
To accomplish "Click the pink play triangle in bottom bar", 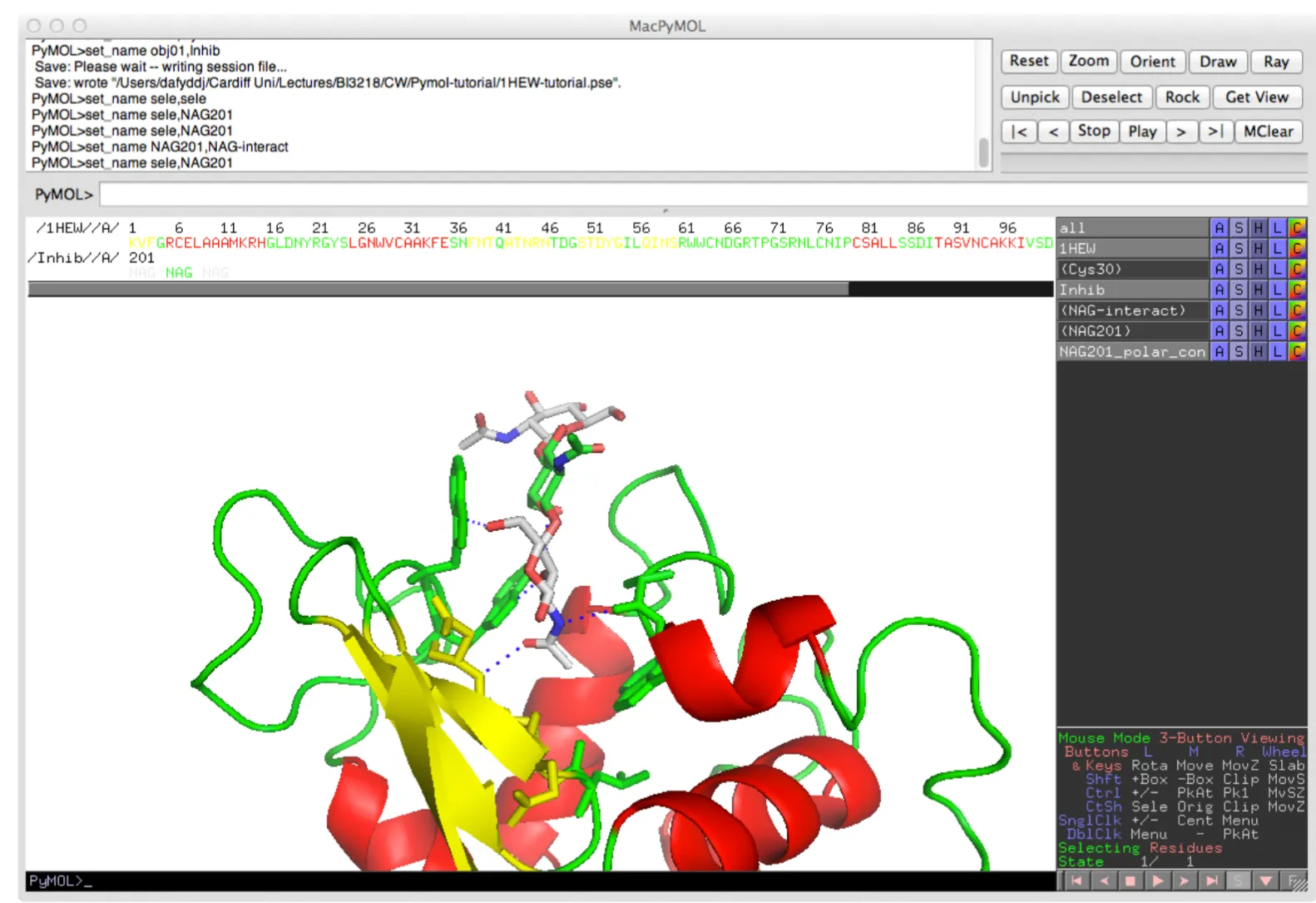I will pyautogui.click(x=1157, y=881).
